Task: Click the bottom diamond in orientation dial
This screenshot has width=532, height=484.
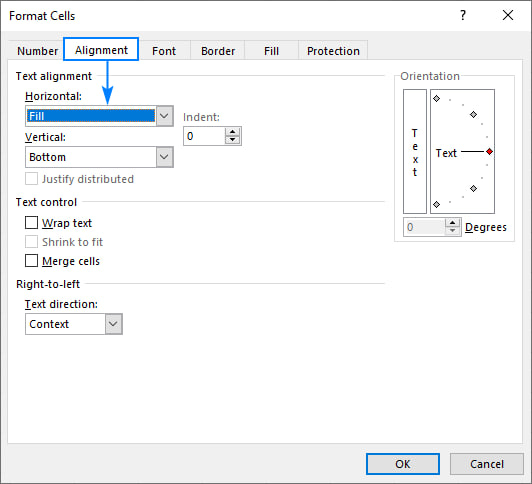Action: [x=437, y=205]
